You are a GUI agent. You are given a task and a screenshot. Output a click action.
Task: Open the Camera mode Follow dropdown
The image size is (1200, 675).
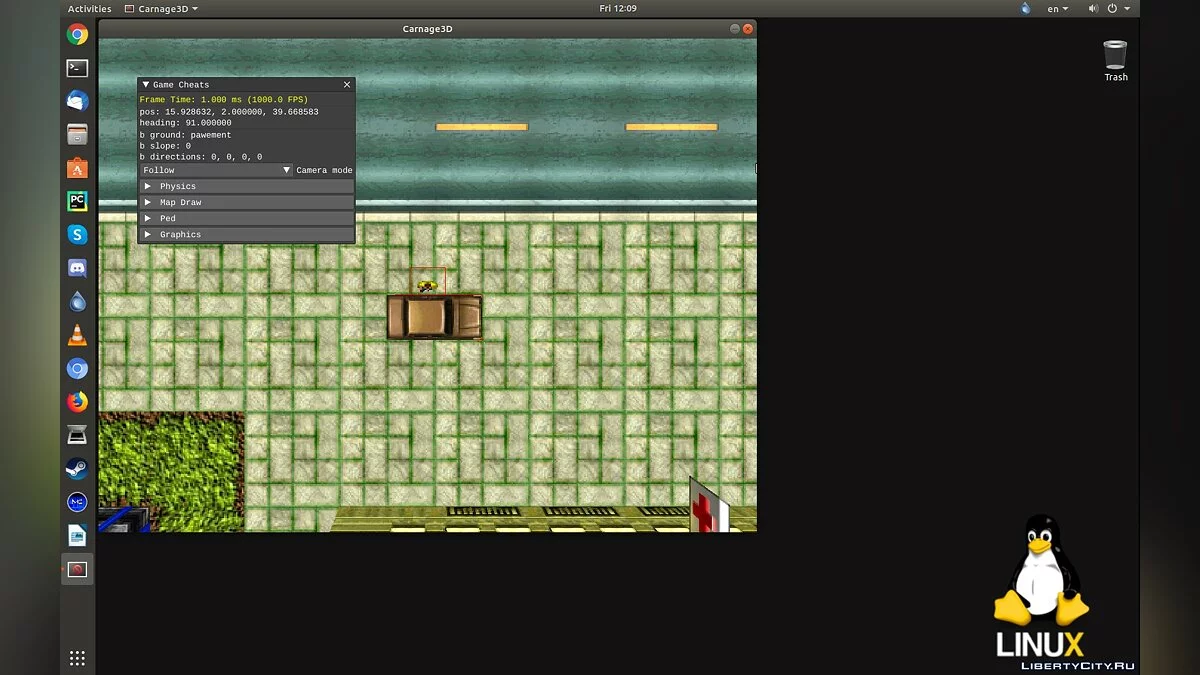[x=216, y=170]
